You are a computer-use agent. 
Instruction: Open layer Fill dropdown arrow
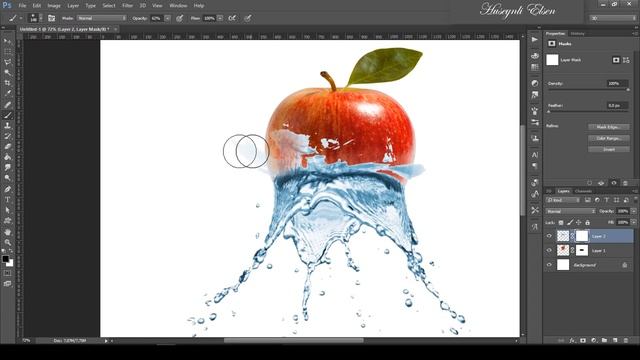[633, 222]
